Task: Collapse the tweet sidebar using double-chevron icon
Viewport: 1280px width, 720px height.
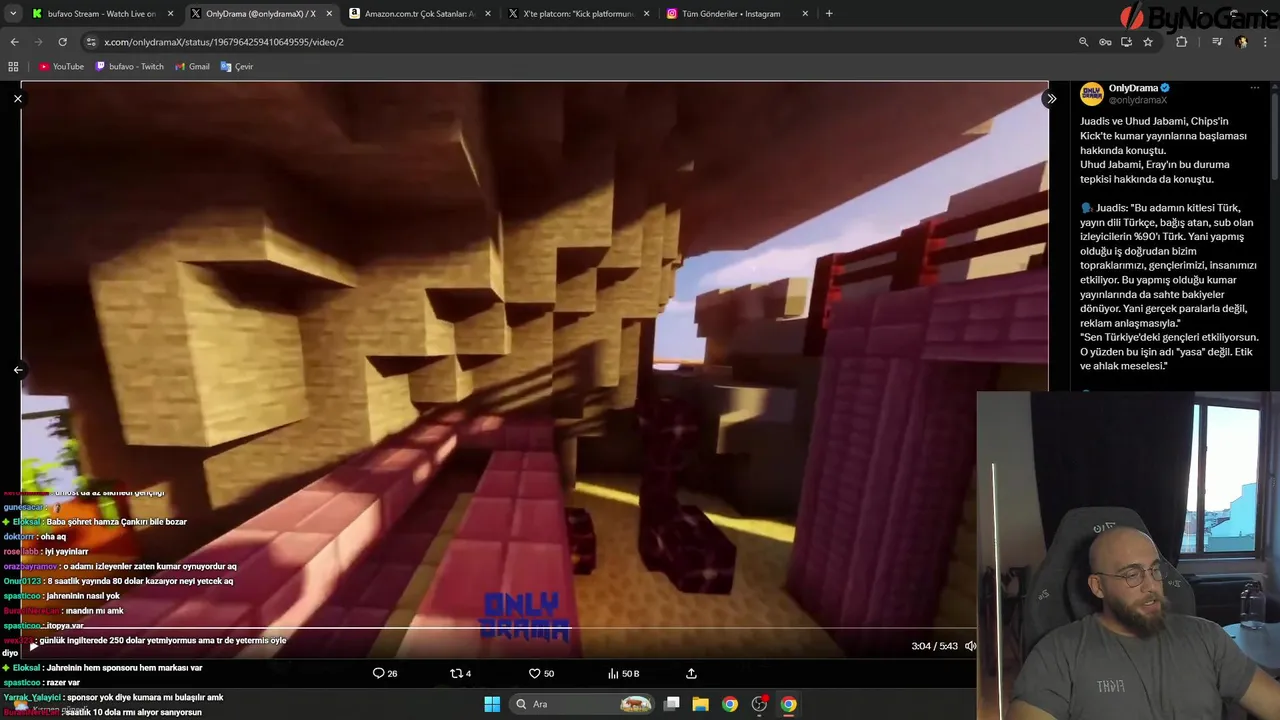Action: tap(1051, 99)
